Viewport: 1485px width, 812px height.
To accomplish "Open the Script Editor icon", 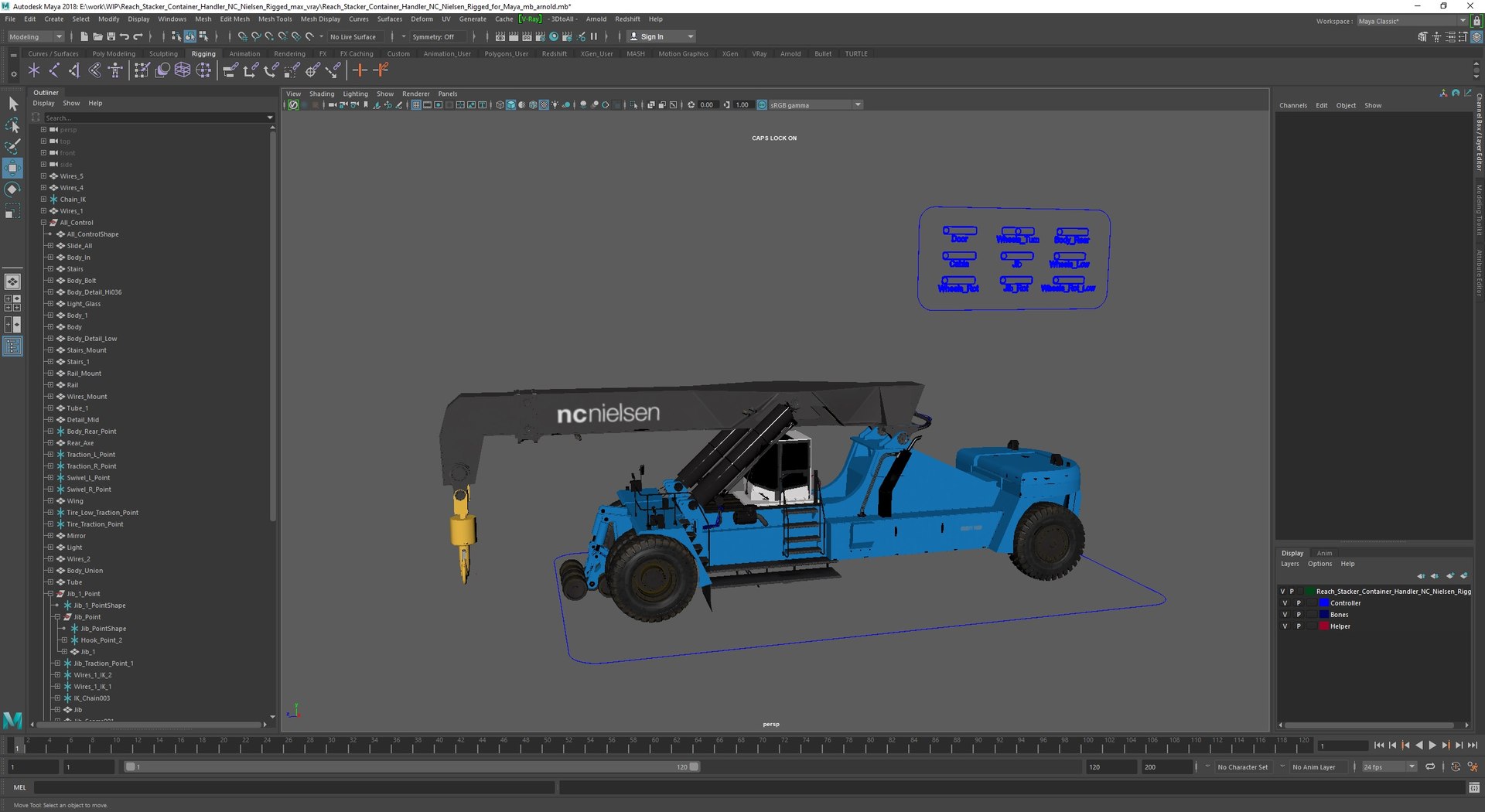I will tap(1474, 787).
